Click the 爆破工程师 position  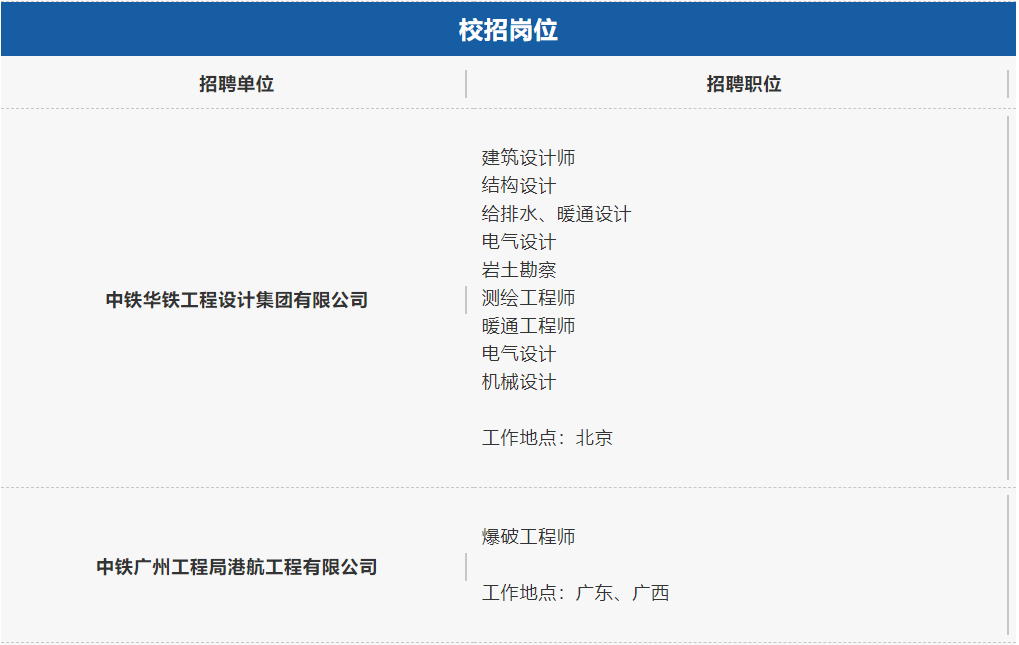point(528,537)
